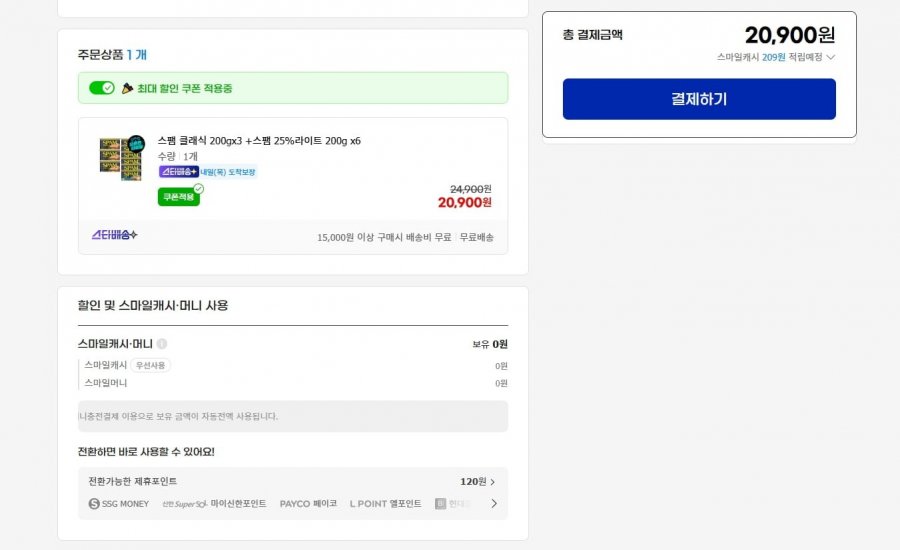Click the 스팸 product thumbnail image
Viewport: 900px width, 550px height.
[x=120, y=159]
